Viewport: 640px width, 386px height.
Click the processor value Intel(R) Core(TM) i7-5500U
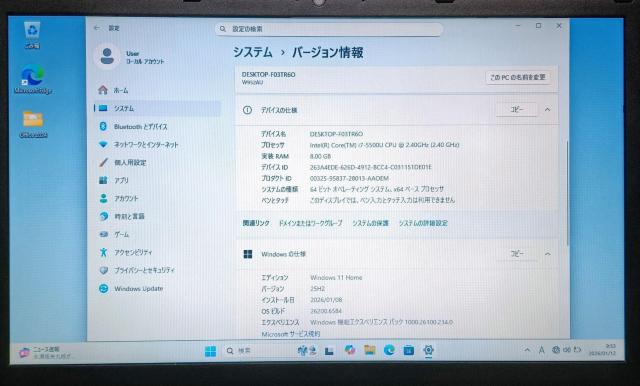[384, 145]
